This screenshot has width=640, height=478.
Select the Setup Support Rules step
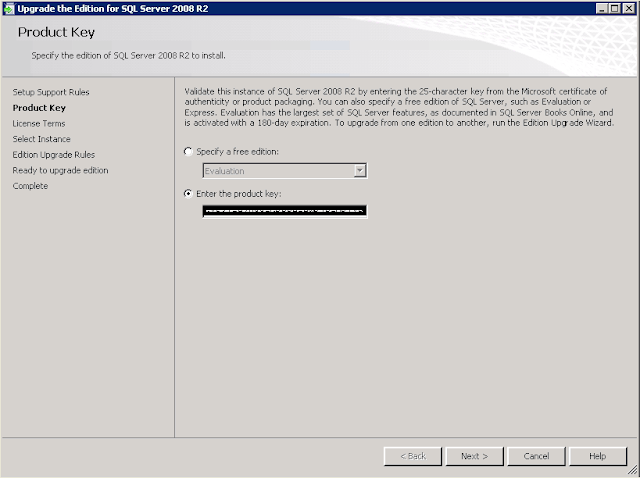(x=51, y=92)
